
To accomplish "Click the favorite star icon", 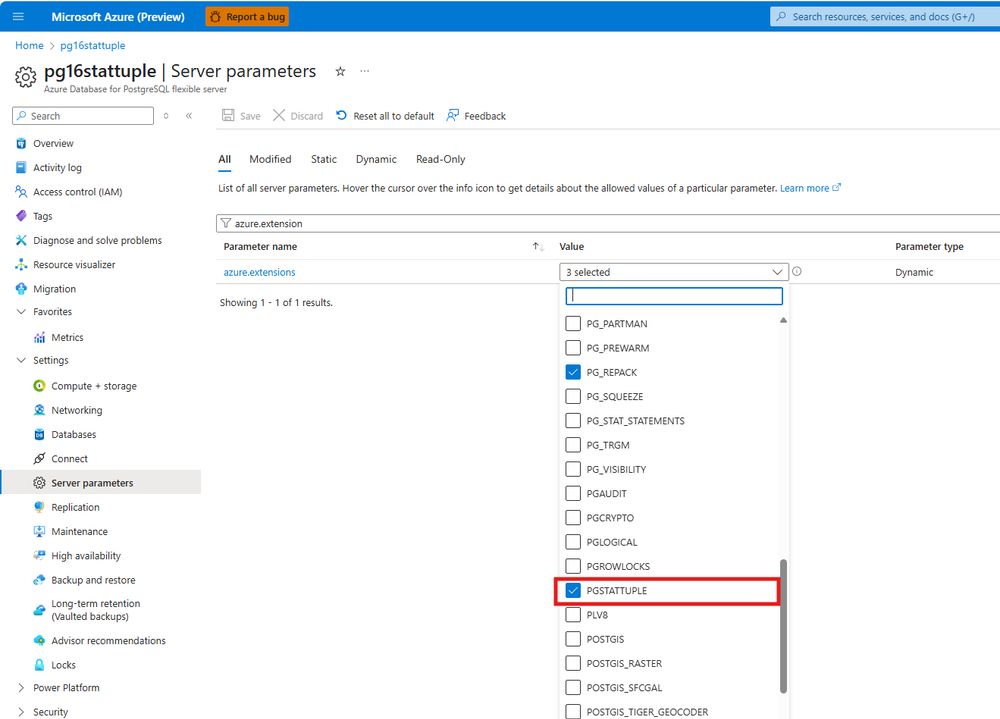I will [341, 71].
